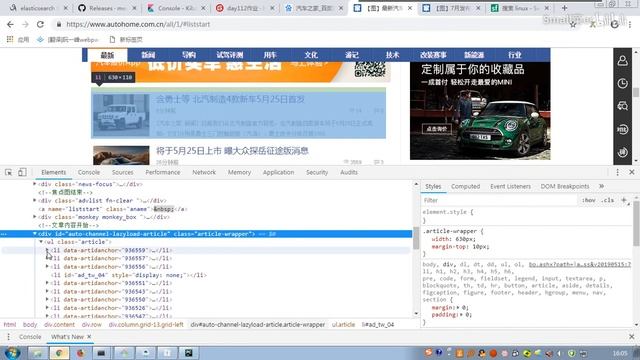Viewport: 640px width, 360px height.
Task: Switch to the Computed styles tab
Action: point(465,186)
